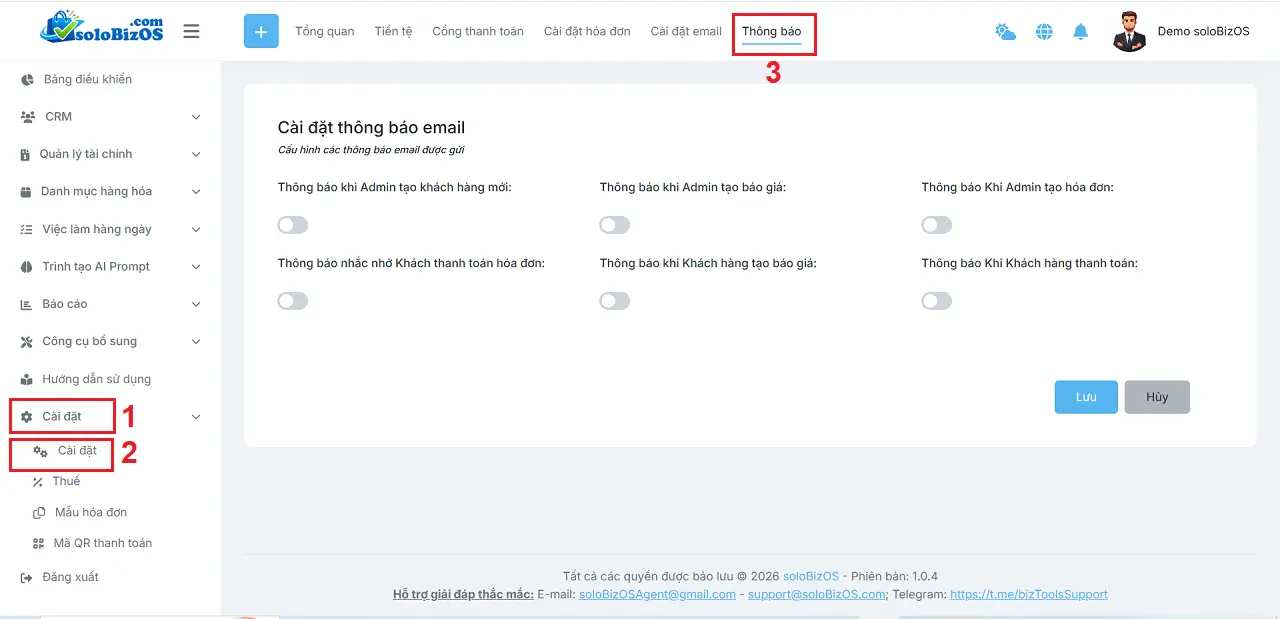Expand Quản lý tài chính chevron
This screenshot has height=619, width=1280.
pyautogui.click(x=196, y=154)
